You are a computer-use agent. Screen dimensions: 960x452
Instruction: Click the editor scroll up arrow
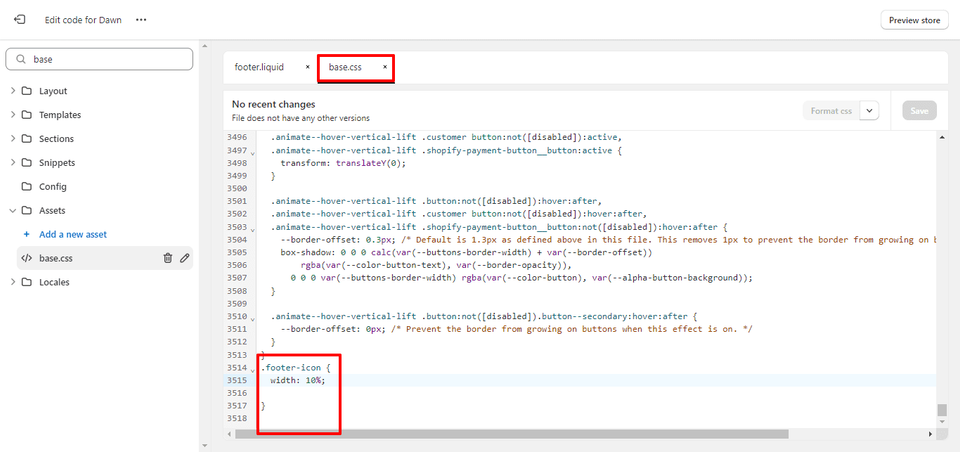point(942,138)
